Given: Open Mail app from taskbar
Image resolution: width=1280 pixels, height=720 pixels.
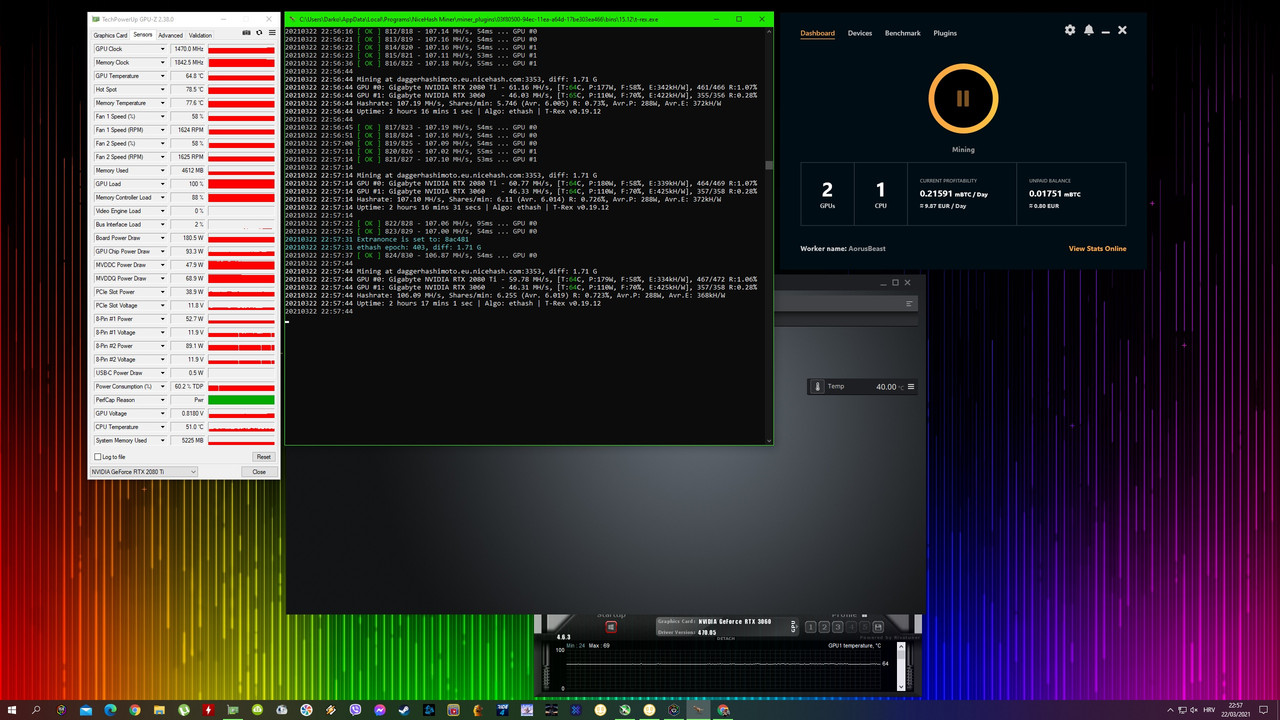Looking at the screenshot, I should point(86,710).
